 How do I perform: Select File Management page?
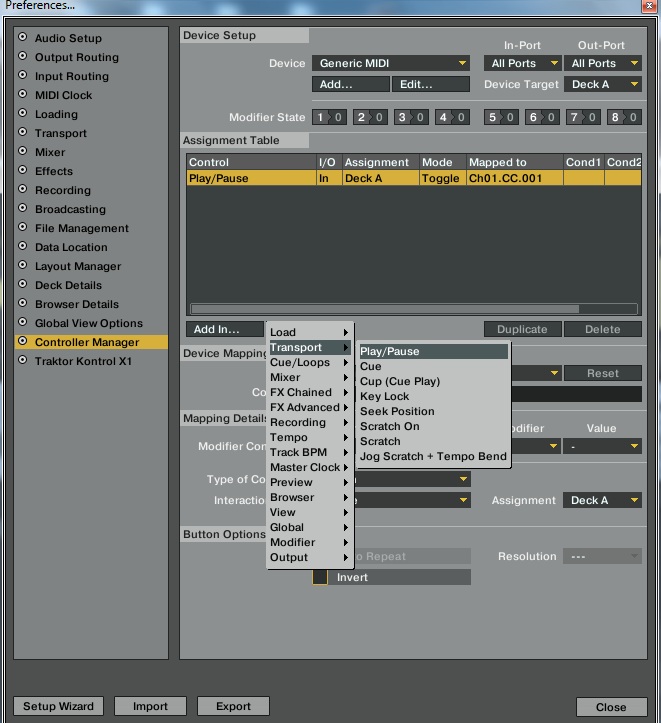(82, 228)
